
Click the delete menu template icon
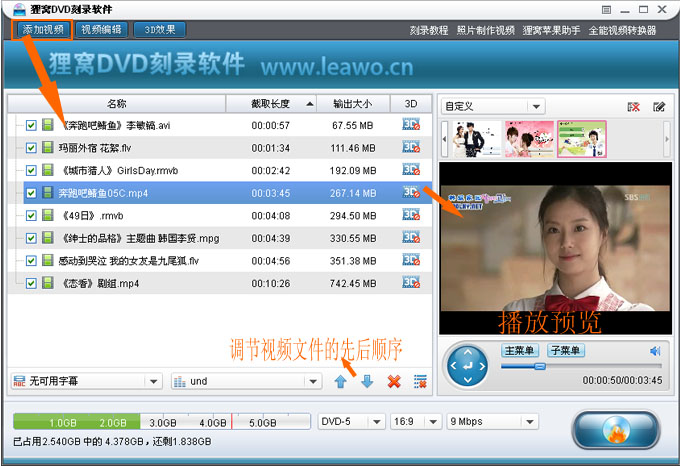click(634, 107)
